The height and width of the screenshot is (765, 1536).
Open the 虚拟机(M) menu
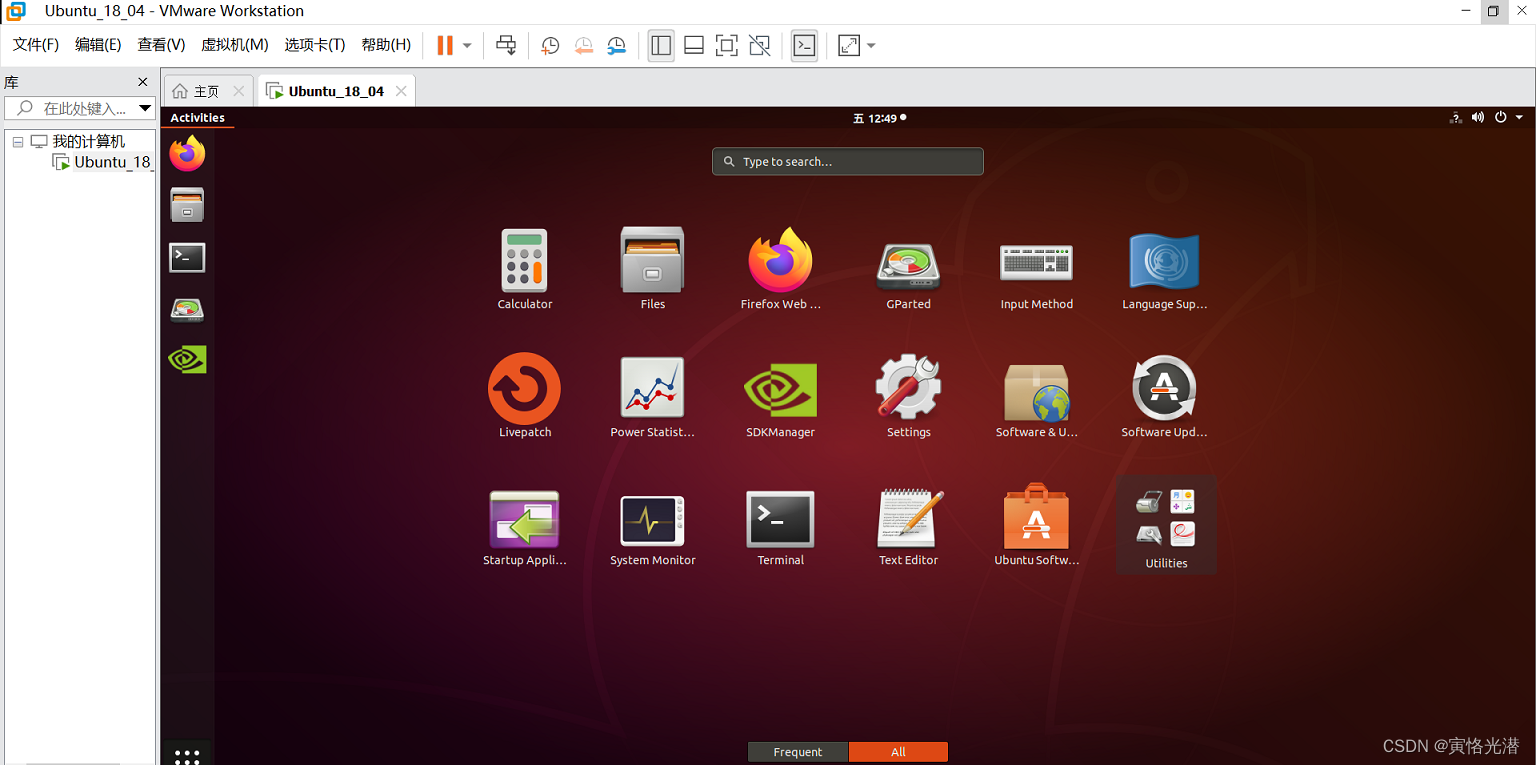235,45
